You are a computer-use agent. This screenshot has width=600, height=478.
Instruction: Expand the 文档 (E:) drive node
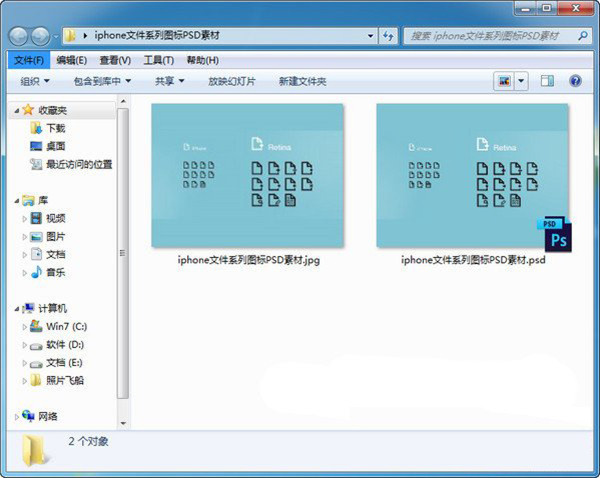24,363
